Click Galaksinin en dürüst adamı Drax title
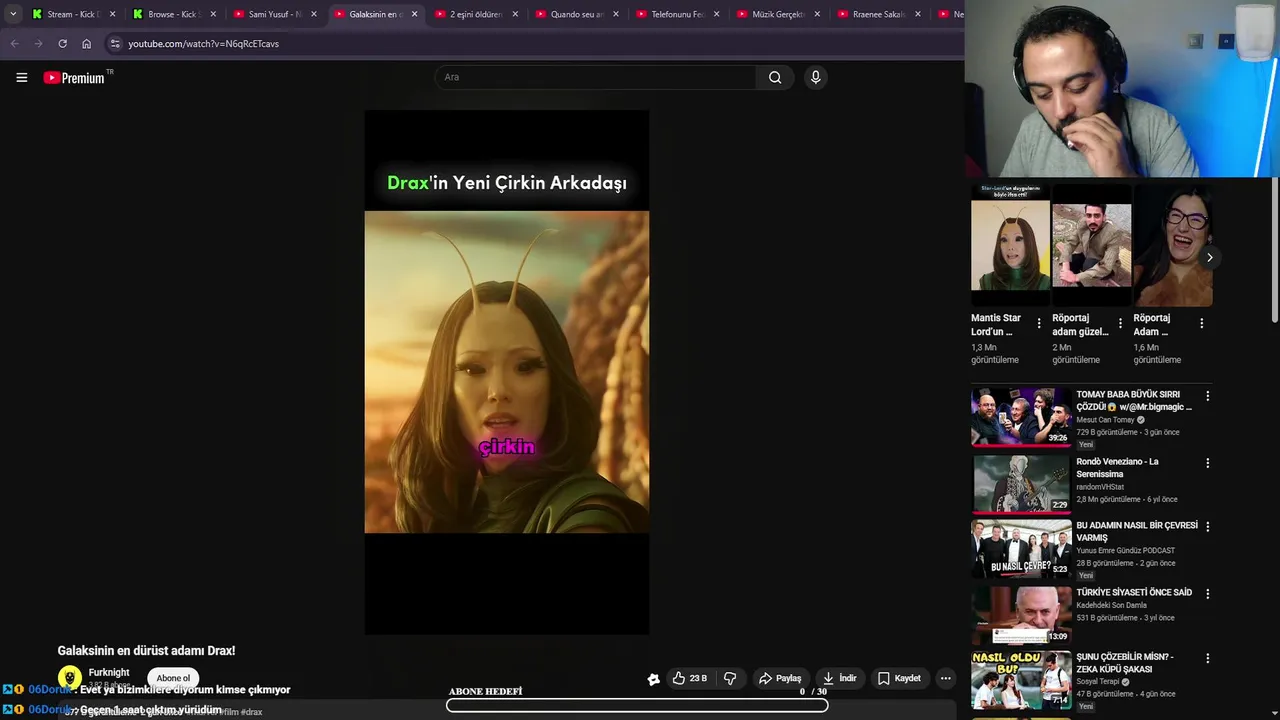Viewport: 1280px width, 720px height. pyautogui.click(x=146, y=651)
